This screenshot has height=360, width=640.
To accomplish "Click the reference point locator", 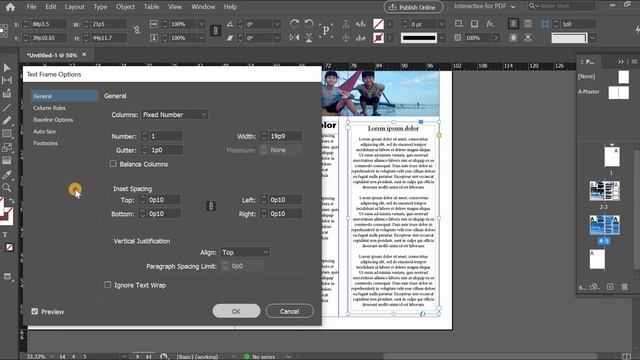I will pyautogui.click(x=4, y=31).
